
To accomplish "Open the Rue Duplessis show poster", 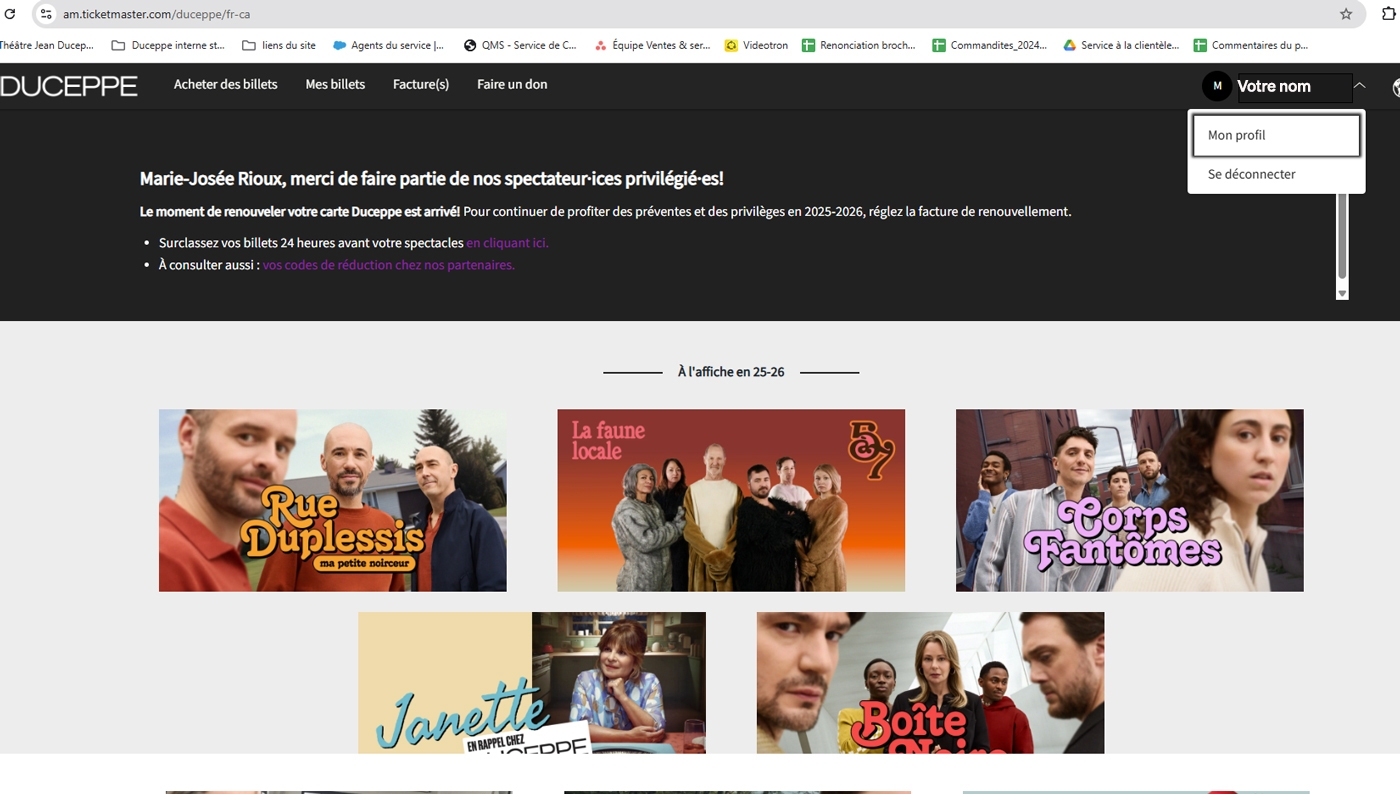I will tap(332, 500).
